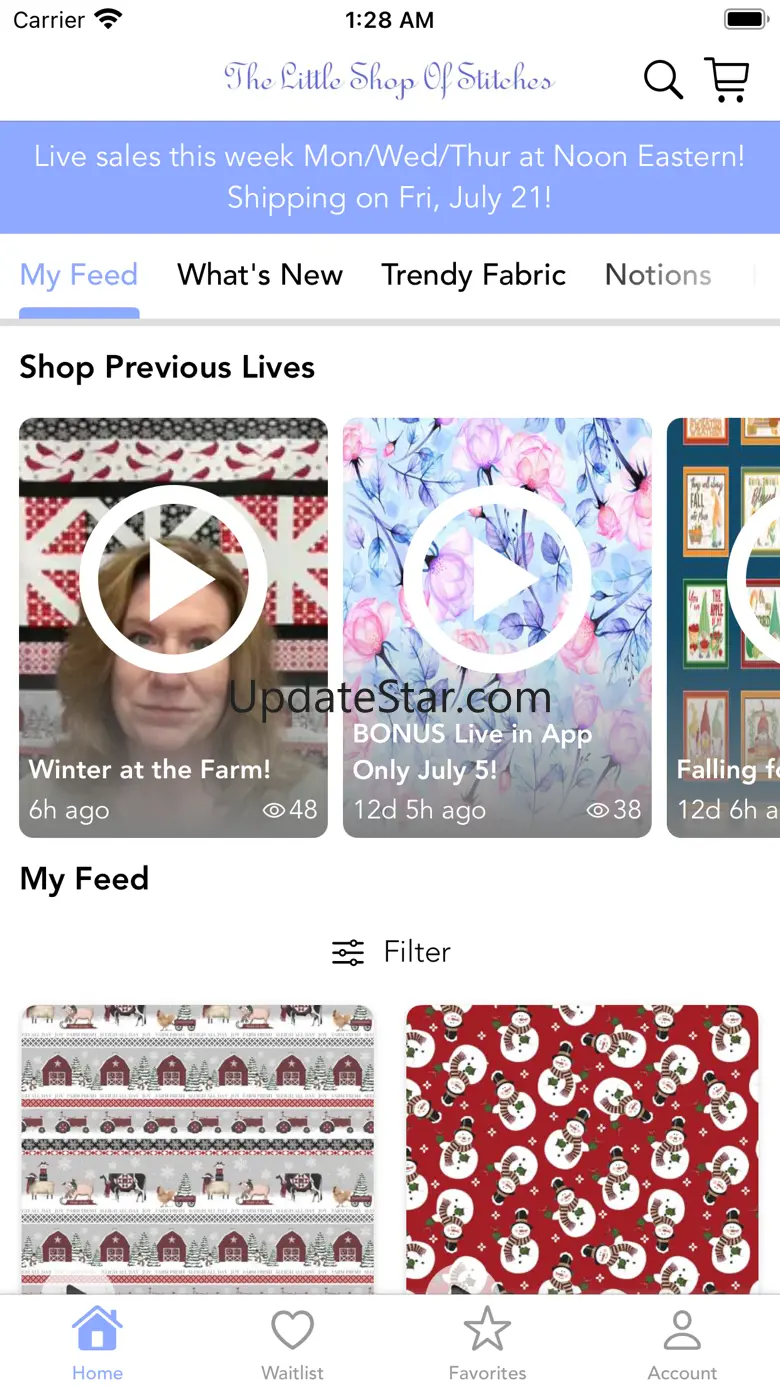
Task: Open the shopping cart
Action: coord(727,79)
